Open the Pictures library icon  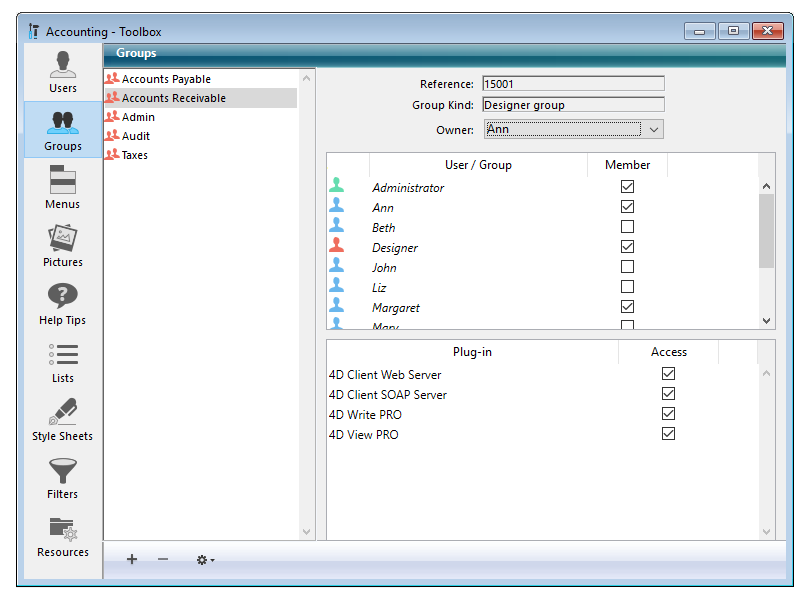[63, 246]
